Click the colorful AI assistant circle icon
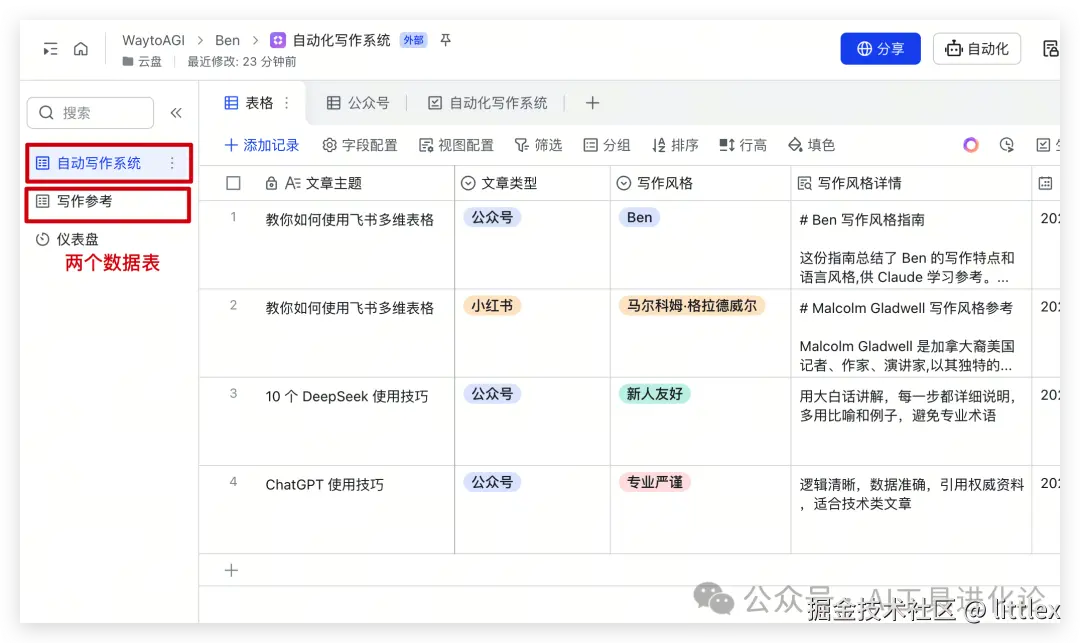 click(970, 145)
